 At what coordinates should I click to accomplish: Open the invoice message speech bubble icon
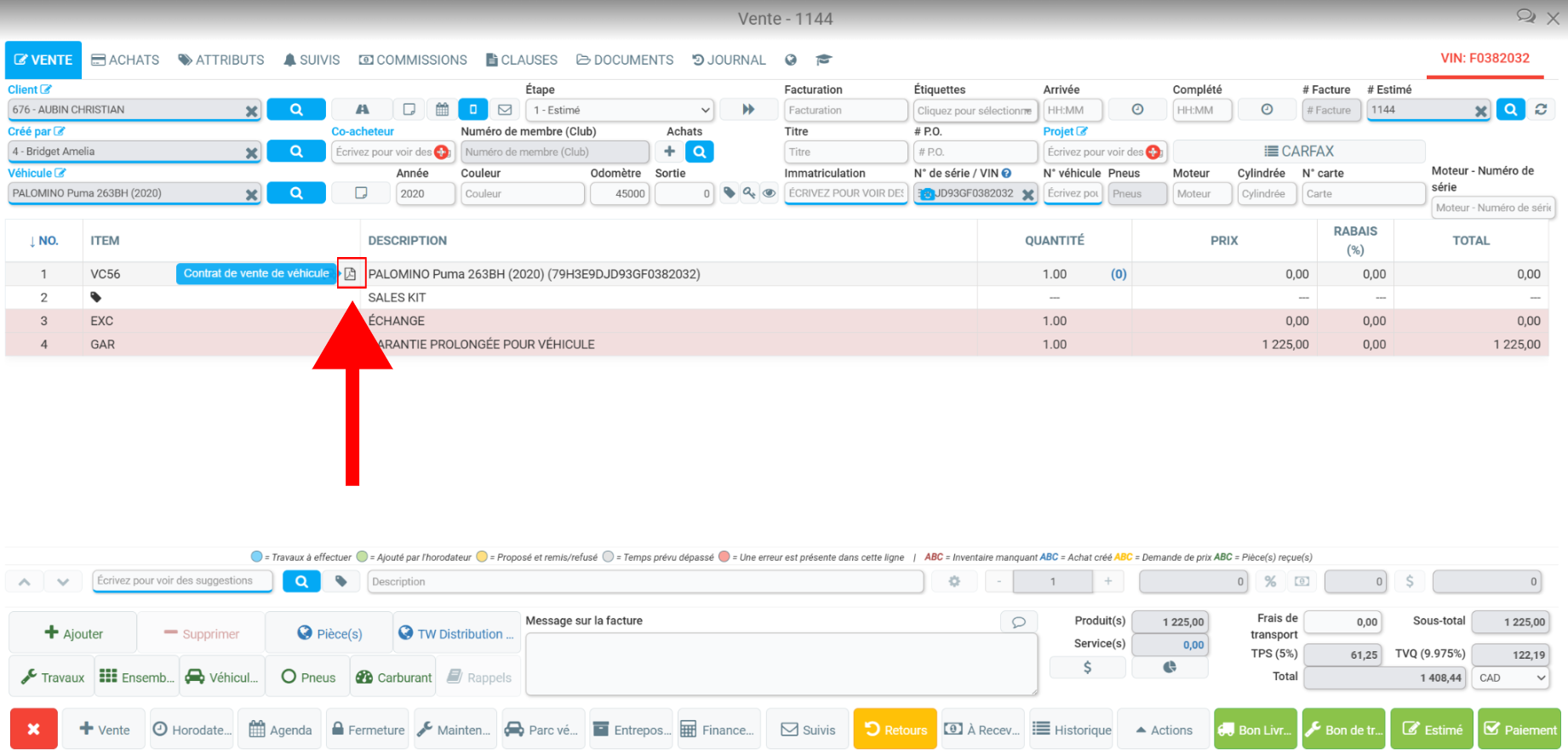tap(1019, 621)
